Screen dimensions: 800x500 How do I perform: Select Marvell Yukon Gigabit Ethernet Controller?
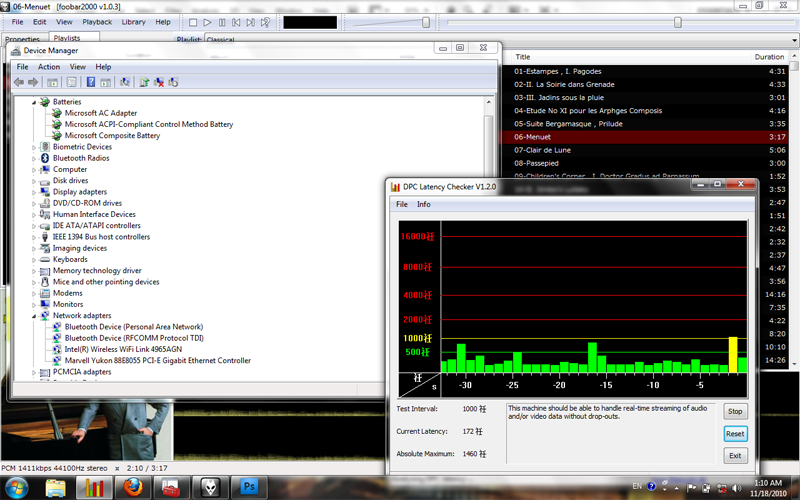pos(158,361)
